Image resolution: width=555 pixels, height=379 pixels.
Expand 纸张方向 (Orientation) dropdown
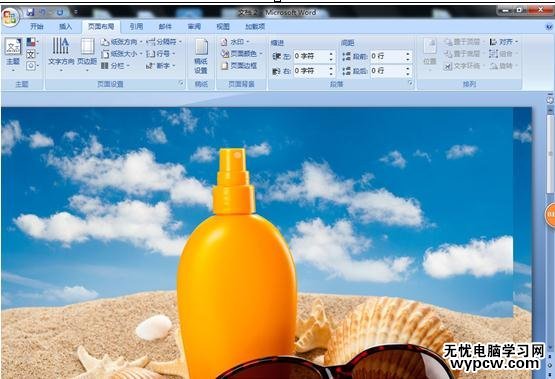click(121, 42)
